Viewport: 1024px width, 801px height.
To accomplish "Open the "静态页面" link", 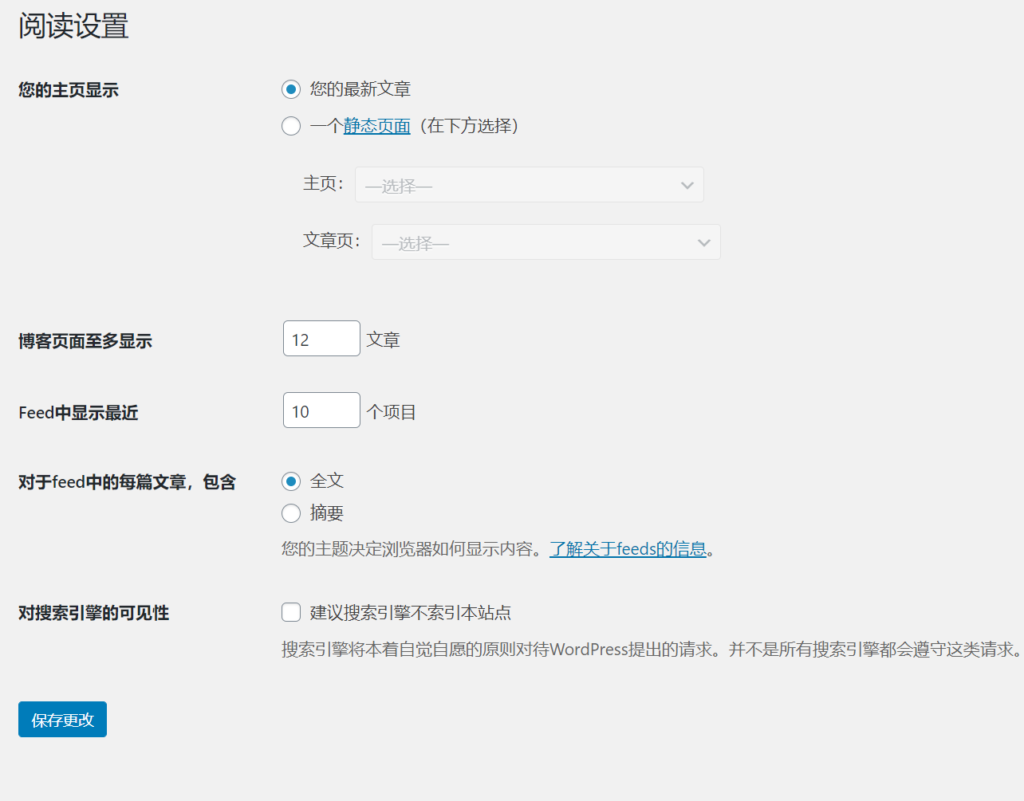I will click(x=375, y=126).
